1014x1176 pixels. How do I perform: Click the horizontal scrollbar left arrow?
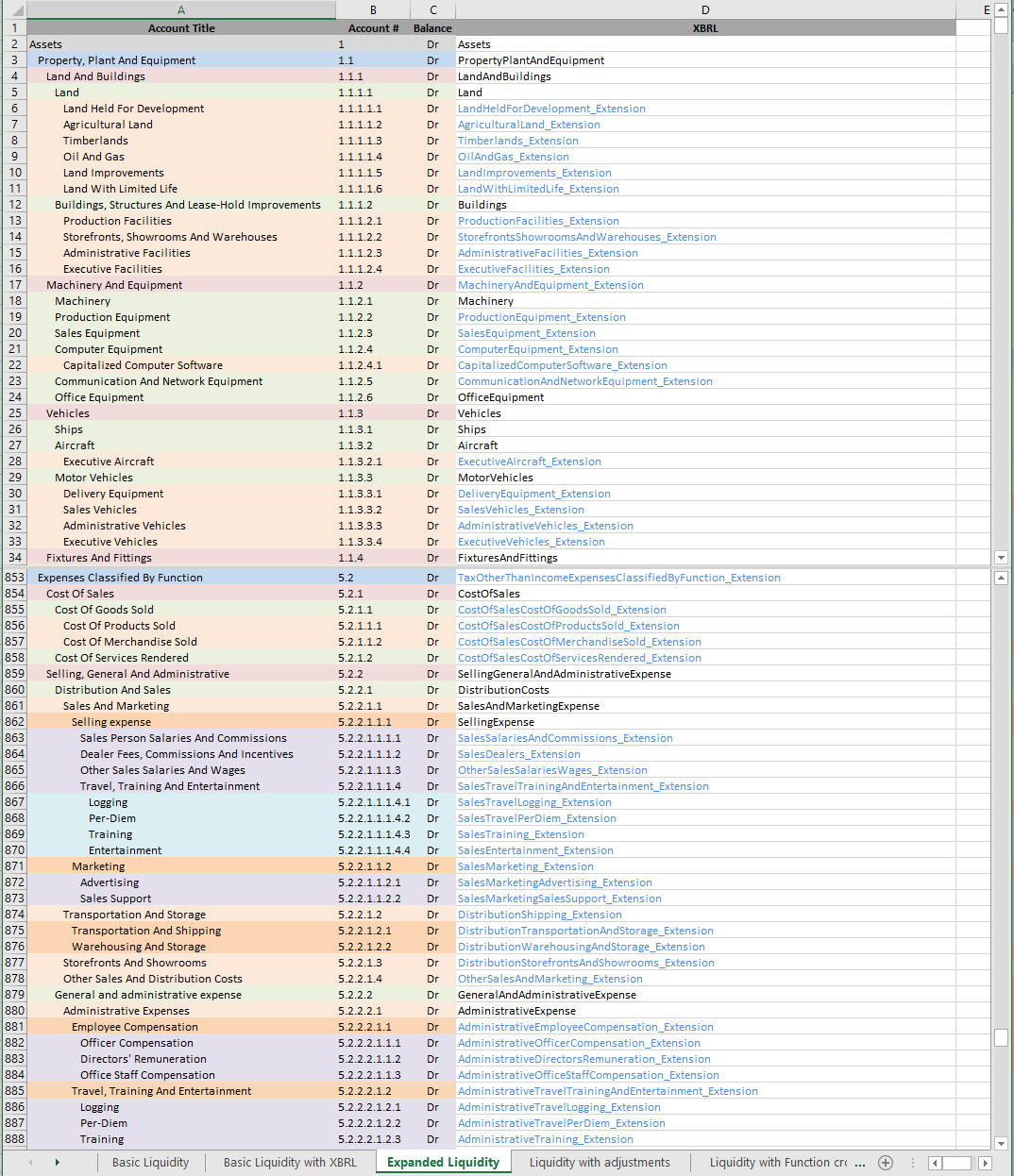(935, 1163)
